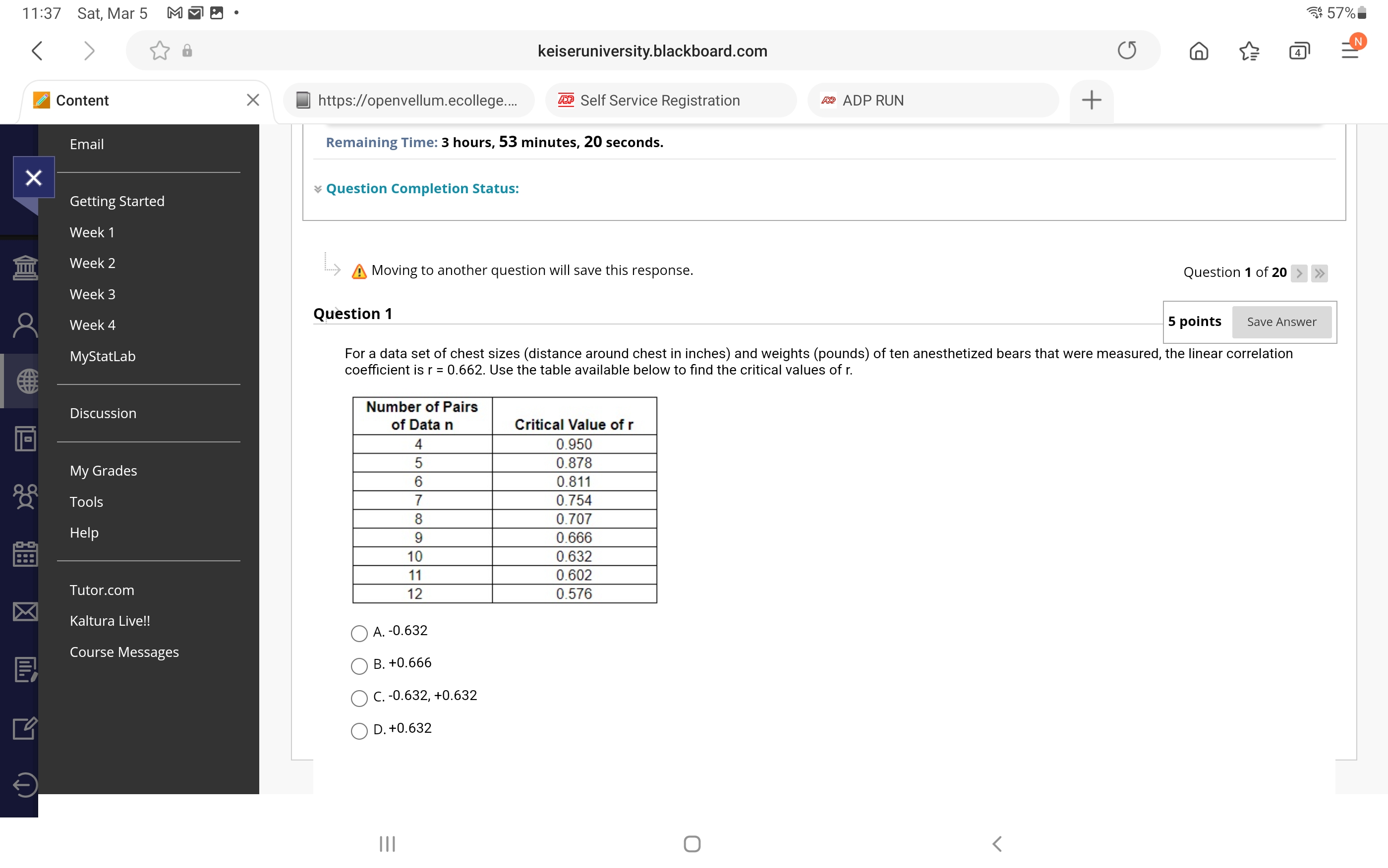The height and width of the screenshot is (868, 1388).
Task: Go to next question arrow
Action: pyautogui.click(x=1299, y=272)
